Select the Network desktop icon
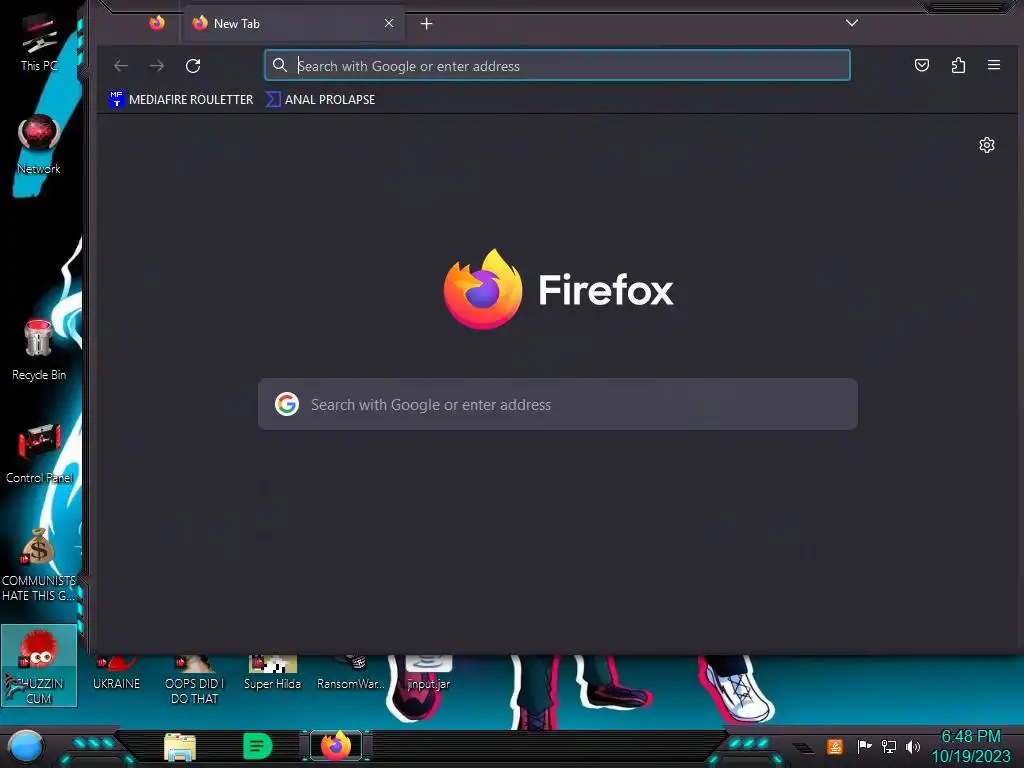The image size is (1024, 768). click(x=39, y=145)
